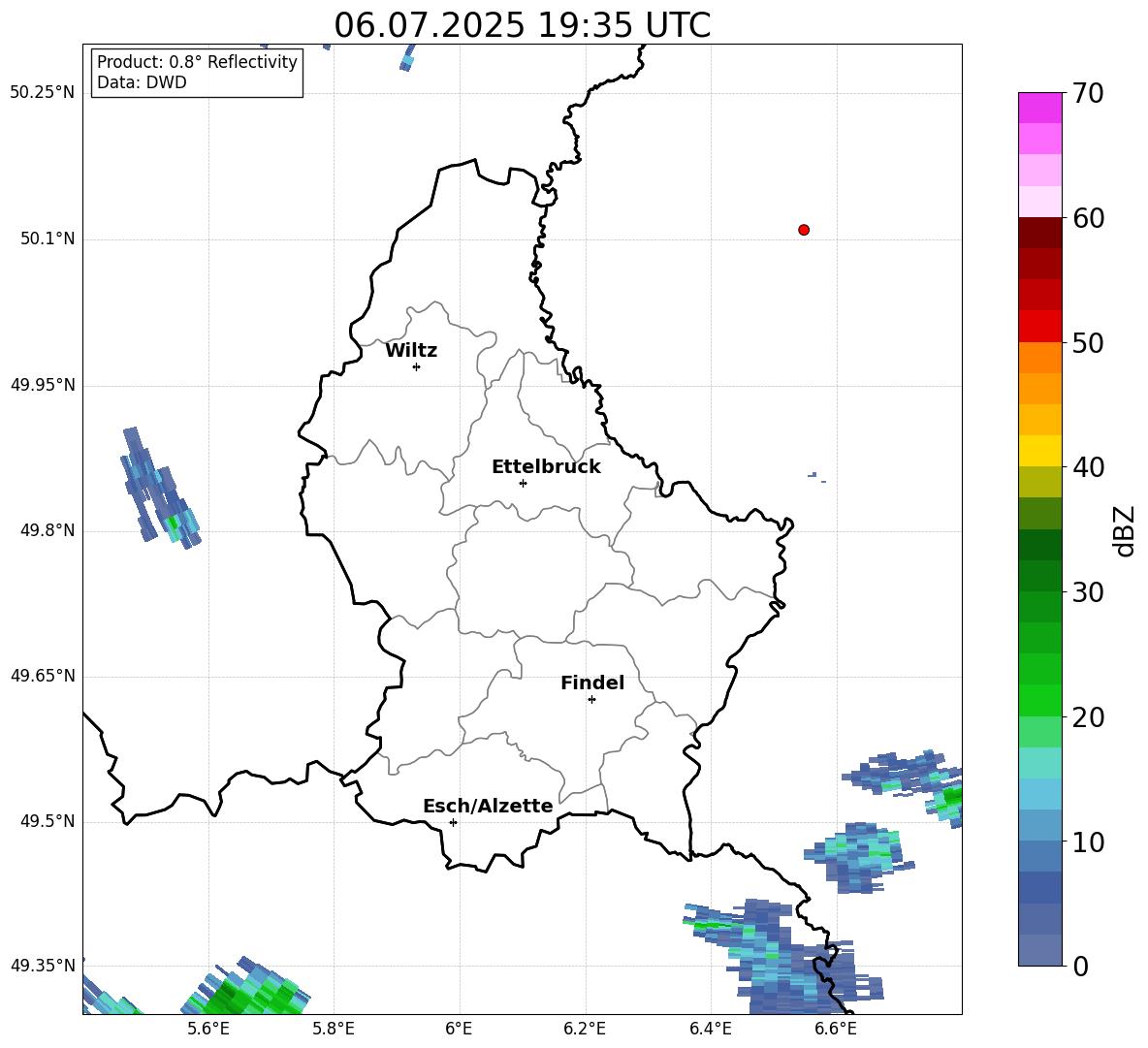The width and height of the screenshot is (1148, 1048).
Task: Click the 'Product: 0.8° Reflectivity' text
Action: tap(197, 62)
